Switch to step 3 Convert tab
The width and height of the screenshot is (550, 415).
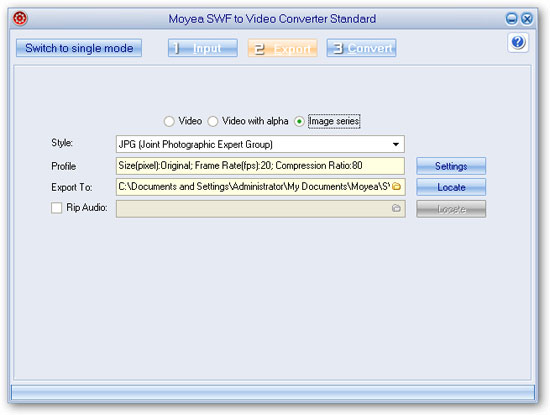[361, 48]
